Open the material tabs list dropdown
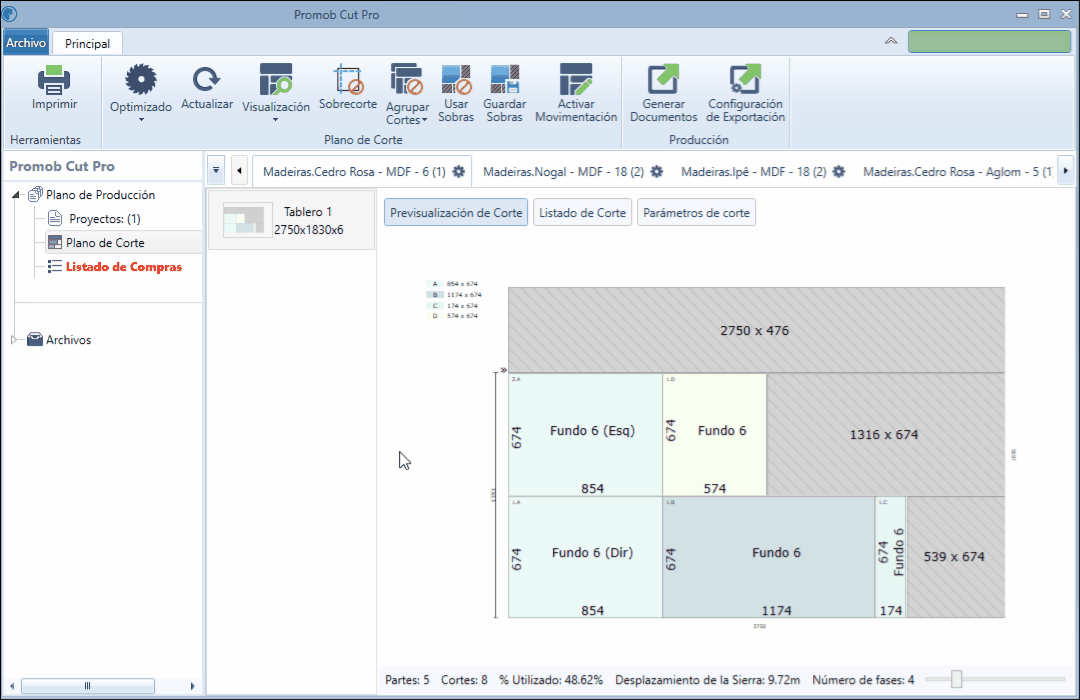 [216, 170]
